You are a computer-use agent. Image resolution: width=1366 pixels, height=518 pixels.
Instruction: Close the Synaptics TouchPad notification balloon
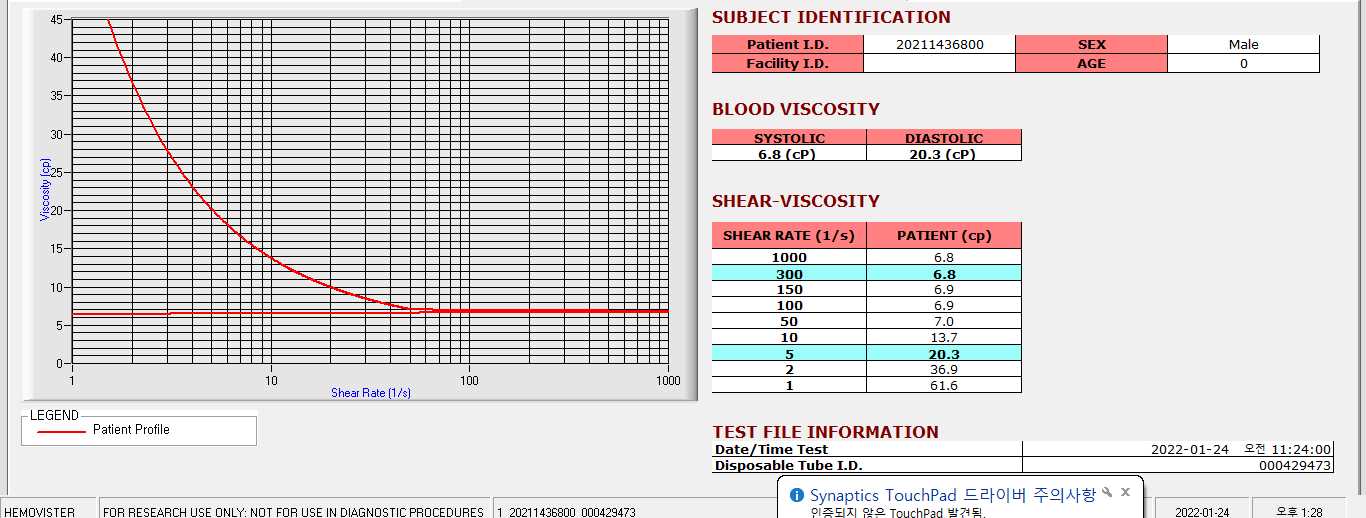pos(1125,493)
